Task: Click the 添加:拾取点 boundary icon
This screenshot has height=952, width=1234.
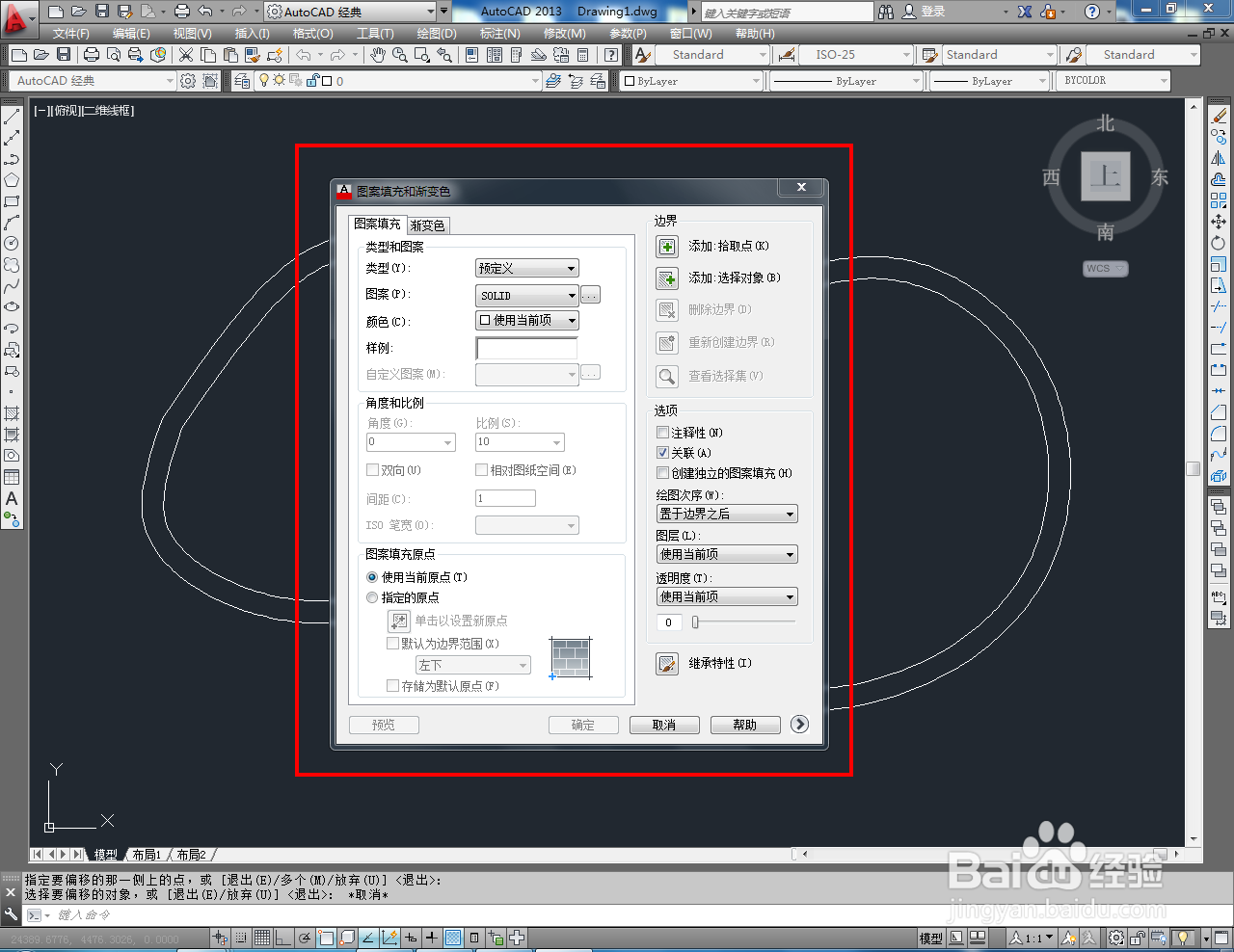Action: 666,246
